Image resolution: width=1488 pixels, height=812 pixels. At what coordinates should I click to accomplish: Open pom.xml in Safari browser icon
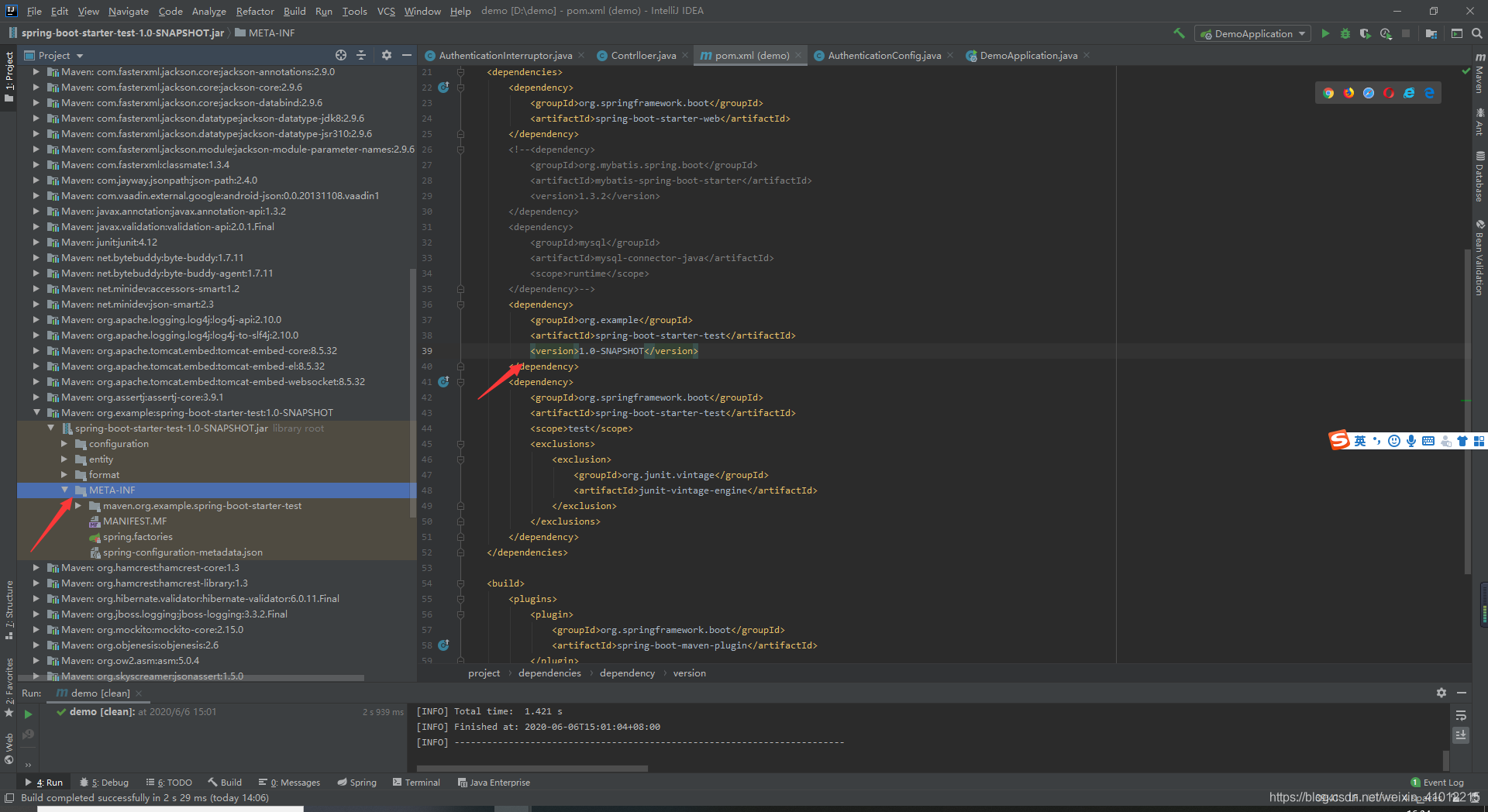click(x=1369, y=93)
